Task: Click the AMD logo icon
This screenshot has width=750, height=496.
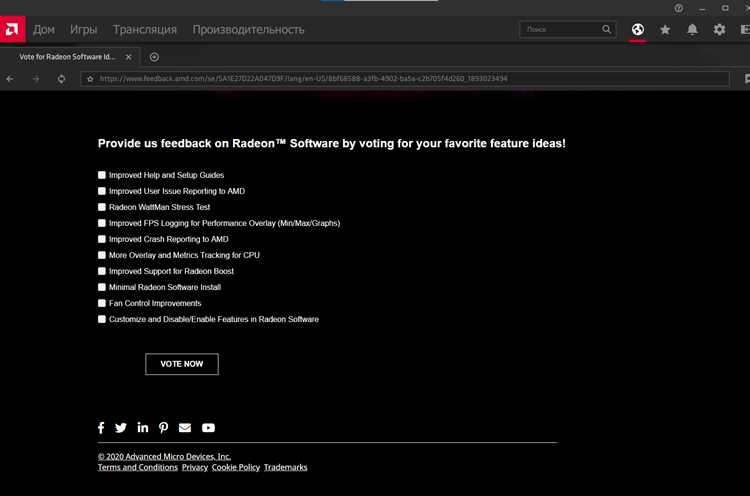Action: coord(12,29)
